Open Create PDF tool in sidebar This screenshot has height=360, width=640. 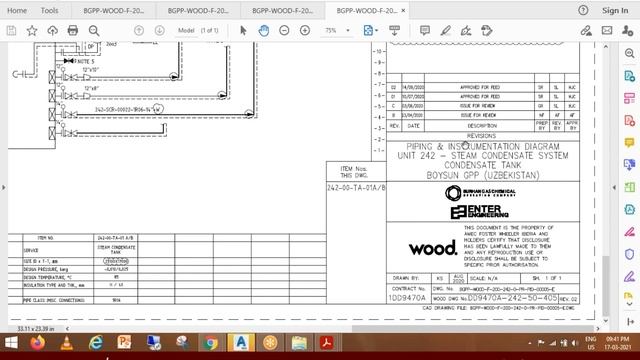pyautogui.click(x=629, y=120)
